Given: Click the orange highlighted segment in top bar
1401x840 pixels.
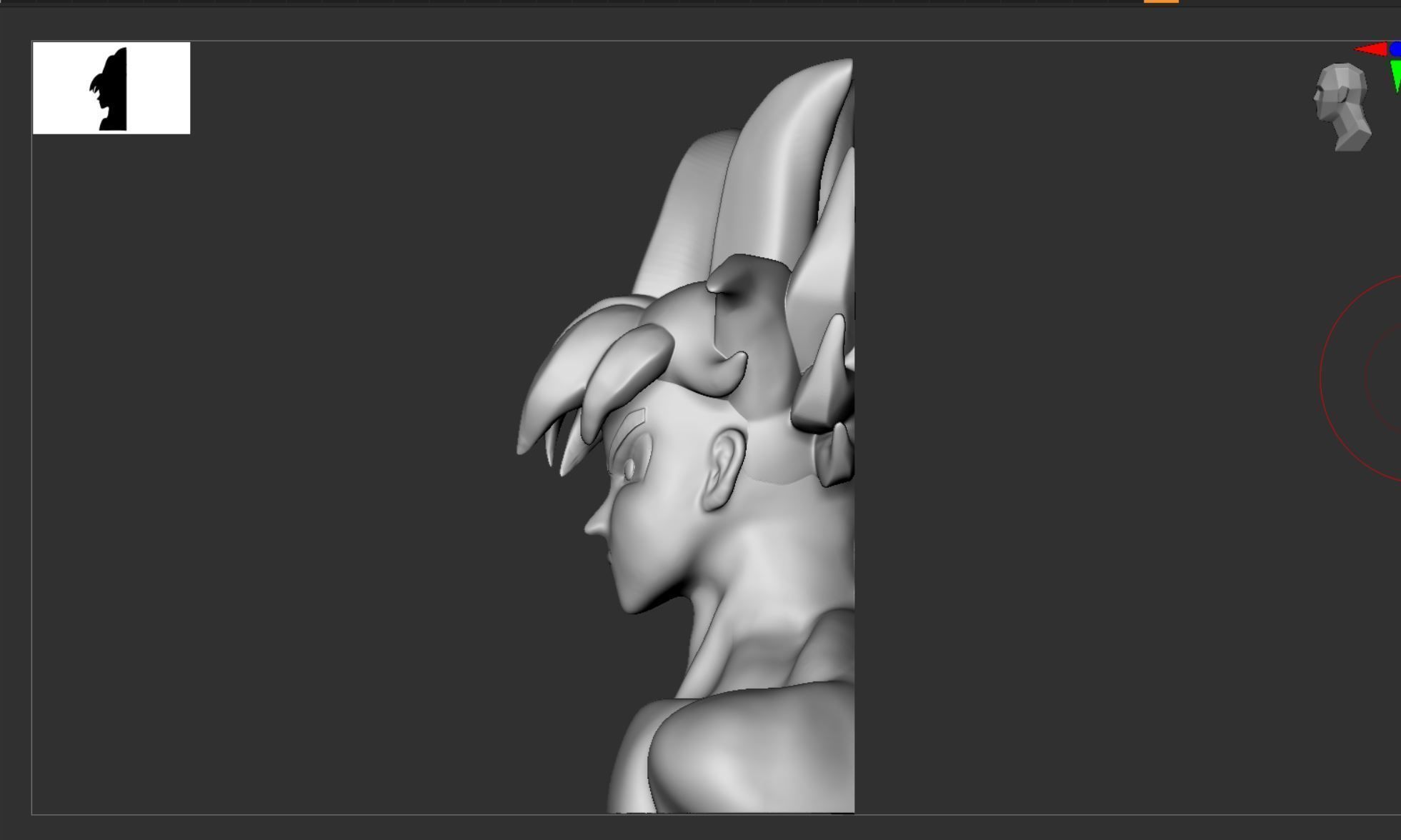Looking at the screenshot, I should pos(1161,1).
